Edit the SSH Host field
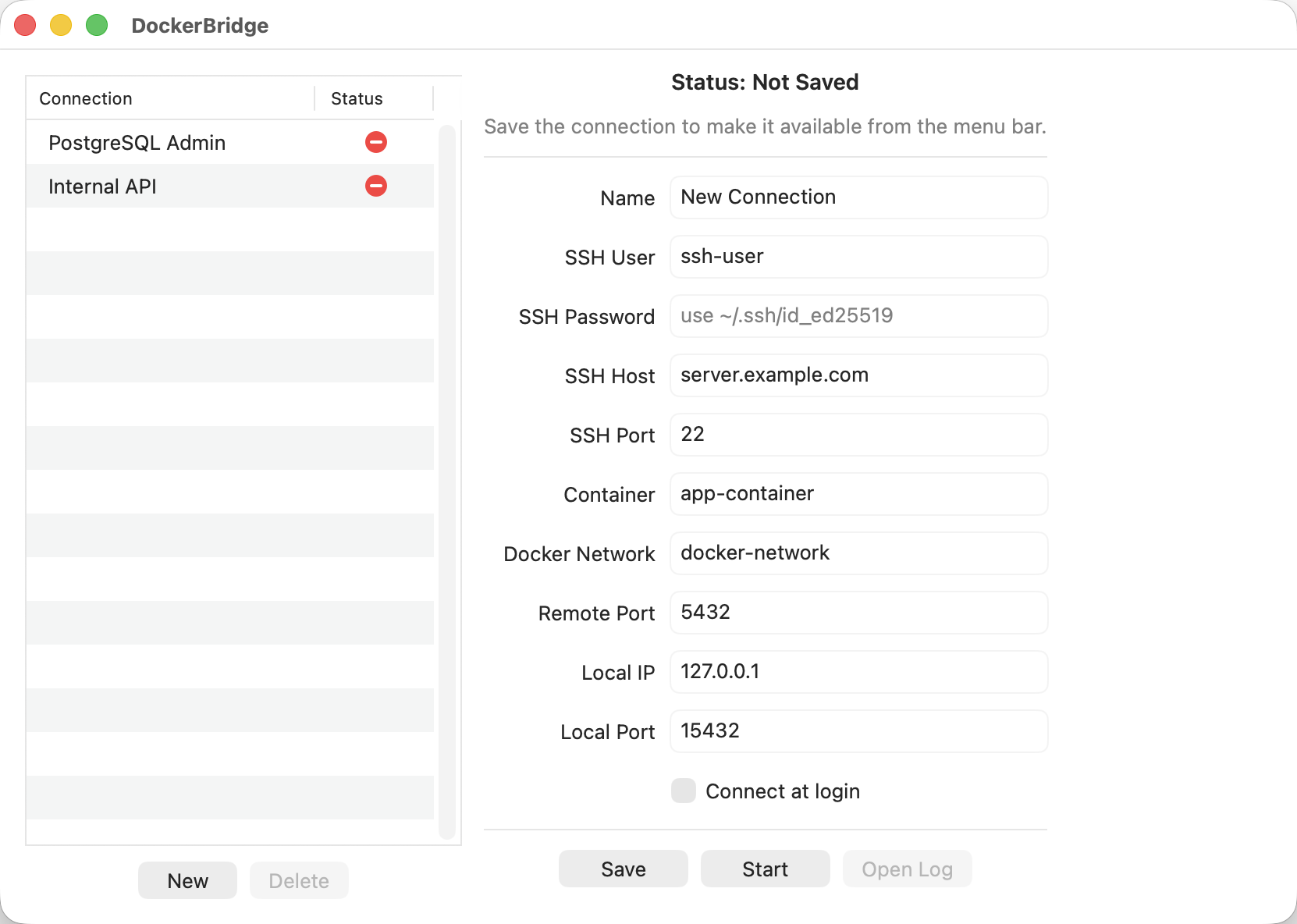Viewport: 1297px width, 924px height. (858, 375)
